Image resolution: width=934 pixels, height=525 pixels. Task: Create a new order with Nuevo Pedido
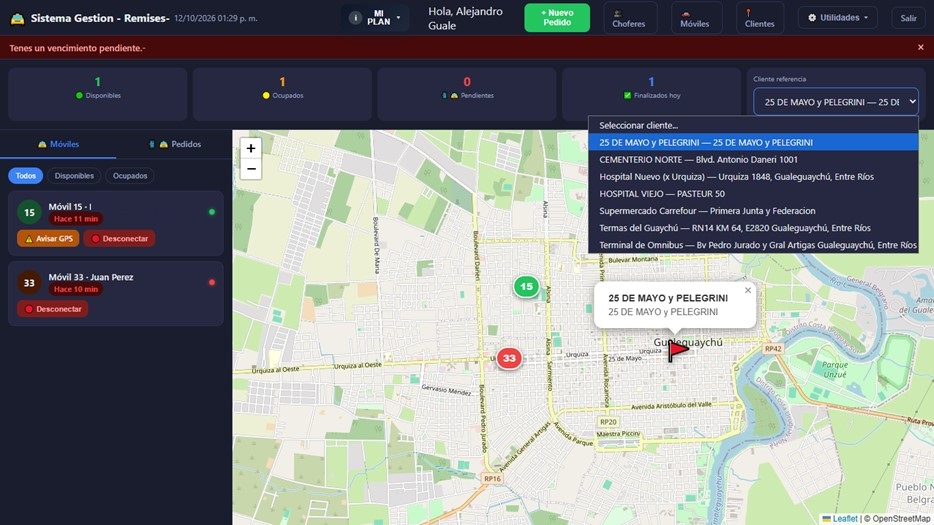pyautogui.click(x=557, y=18)
